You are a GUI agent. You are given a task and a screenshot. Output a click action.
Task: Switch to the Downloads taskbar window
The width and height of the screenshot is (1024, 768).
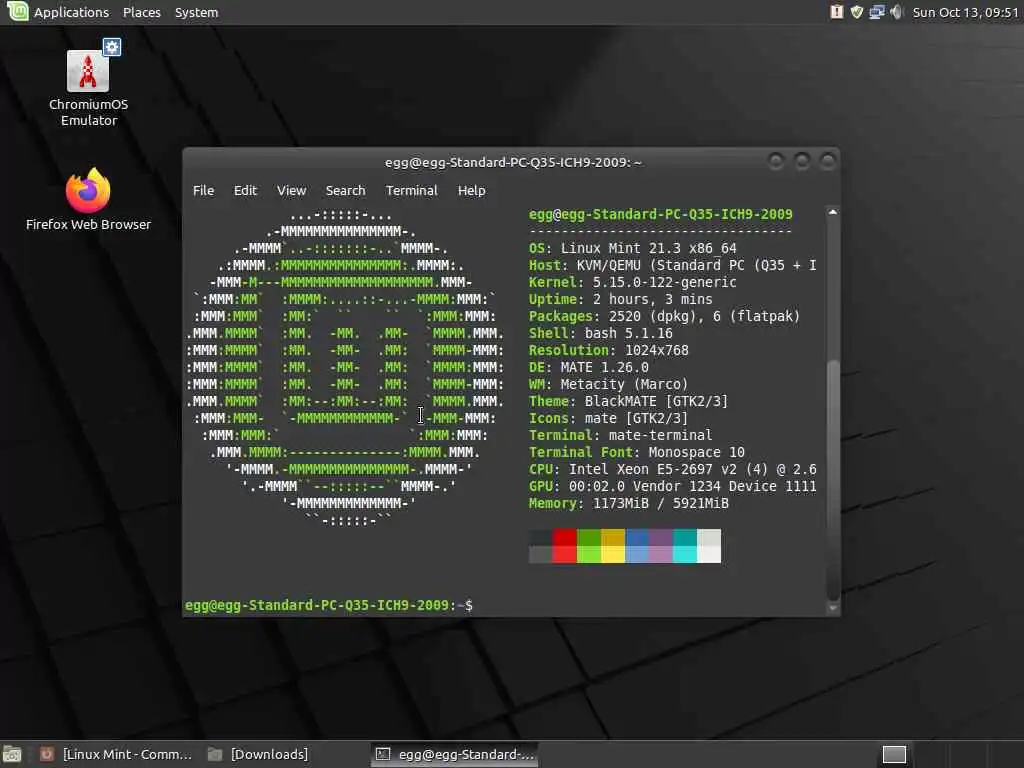(259, 754)
